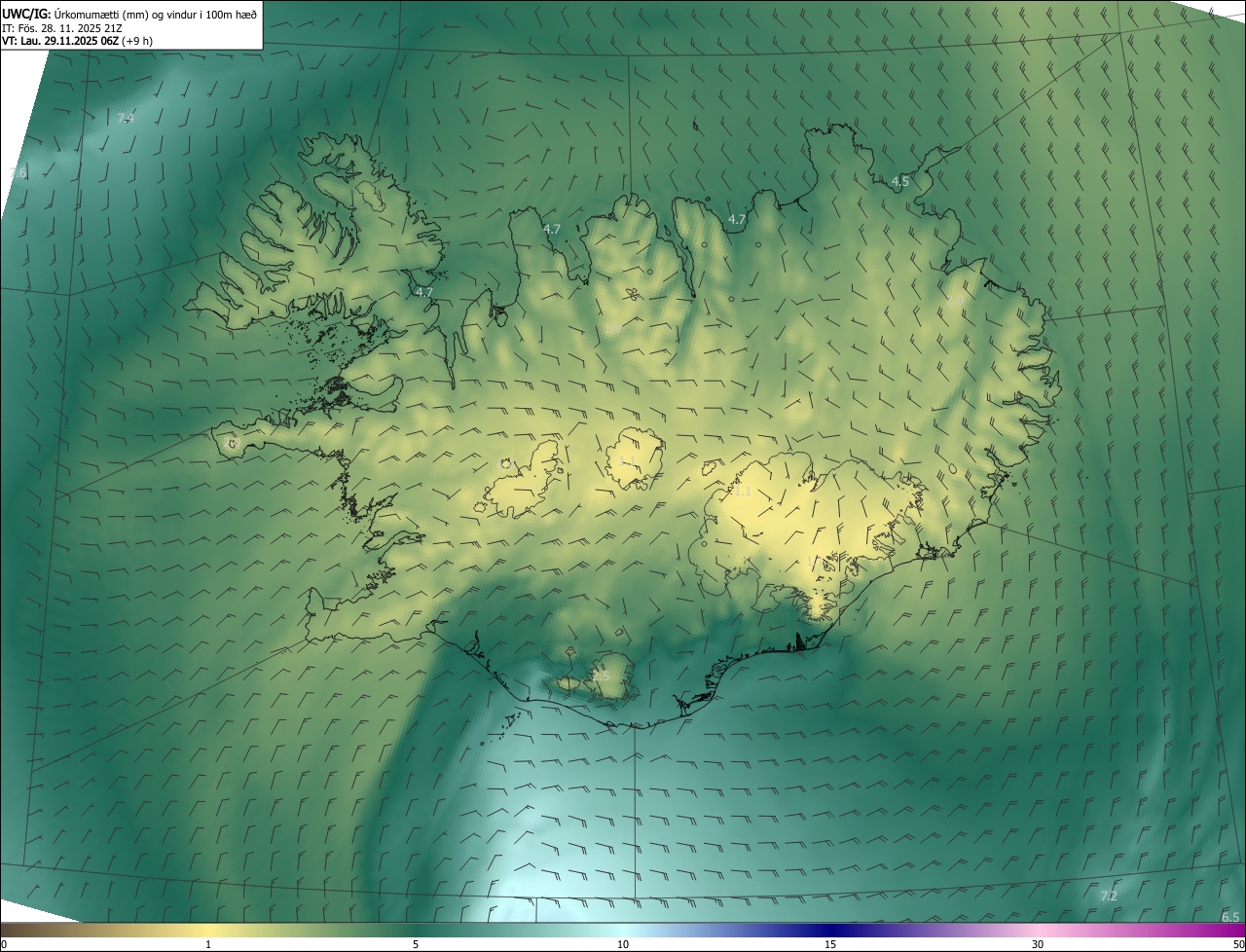
Task: Click the map title 'Úrkomumætti (mm) og vindur í 100m hæð'
Action: click(x=155, y=14)
